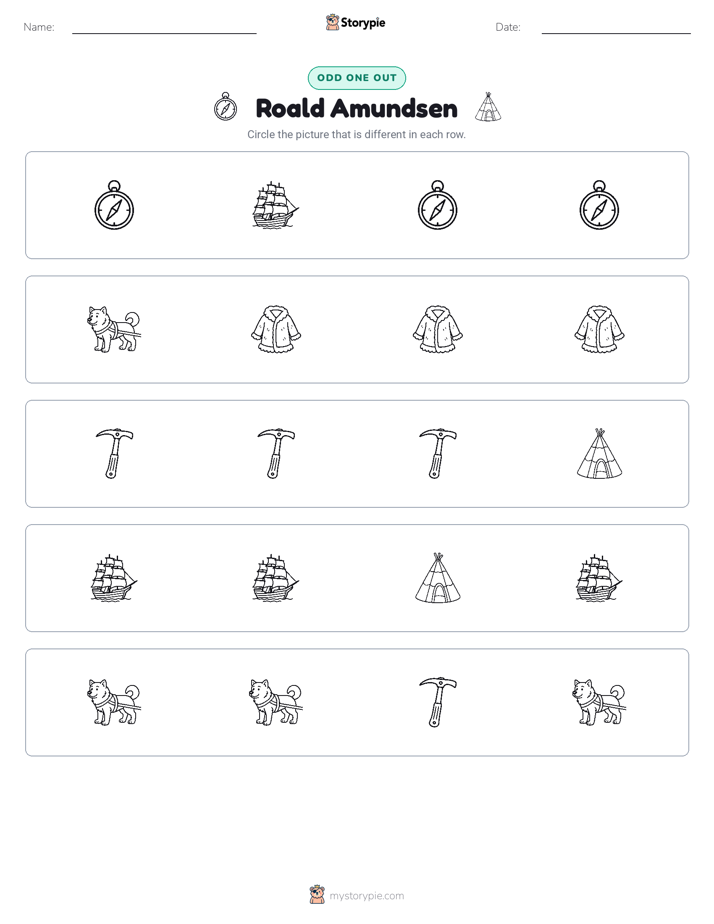Viewport: 714px width, 924px height.
Task: Click the Name input line
Action: (x=164, y=28)
